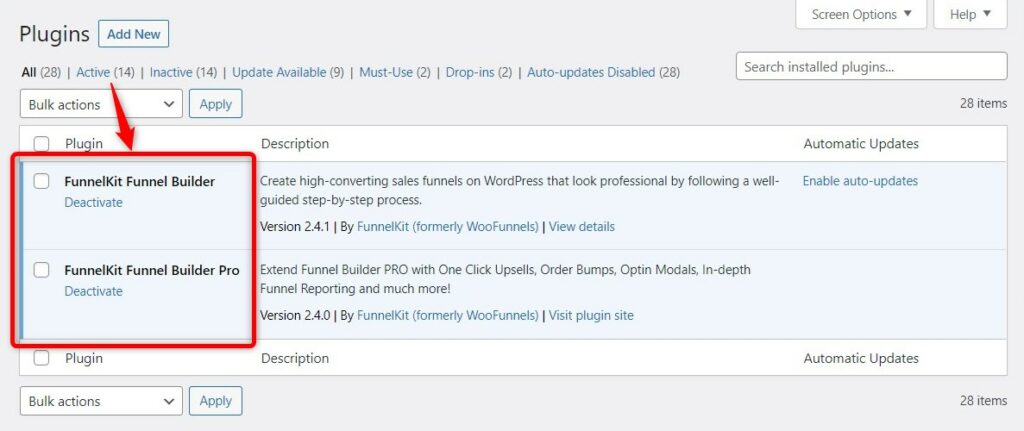The image size is (1024, 431).
Task: Click the top Apply button
Action: [216, 104]
